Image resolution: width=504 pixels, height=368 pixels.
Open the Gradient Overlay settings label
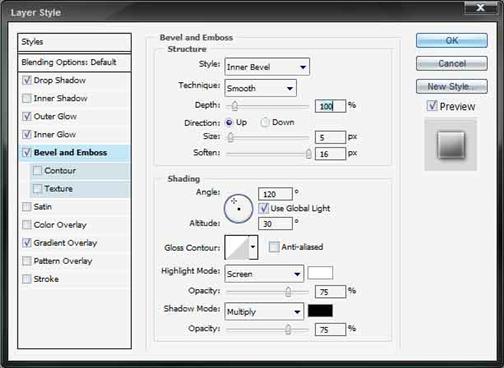tap(65, 243)
